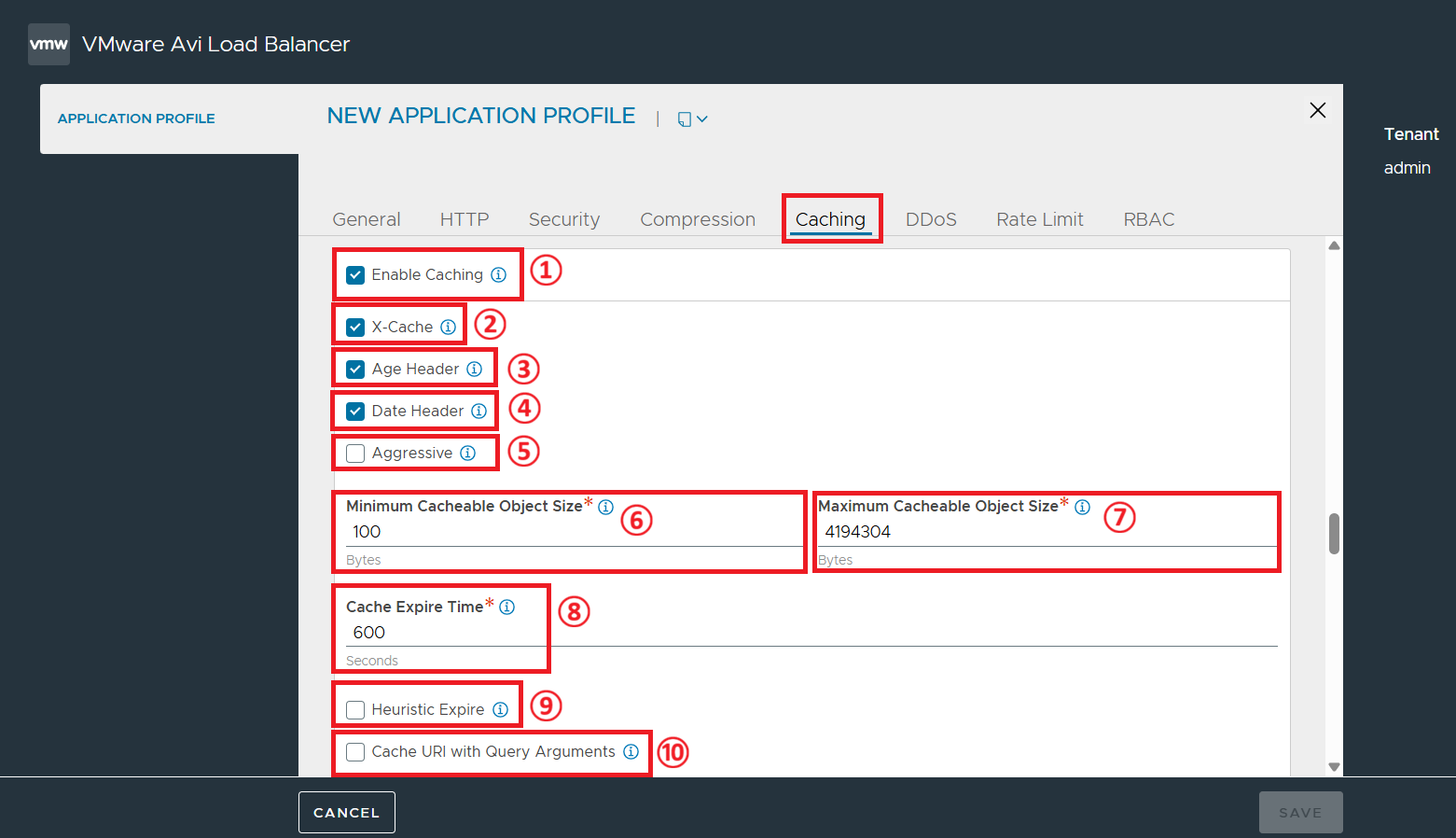
Task: Enable Cache URI with Query Arguments checkbox
Action: [355, 752]
